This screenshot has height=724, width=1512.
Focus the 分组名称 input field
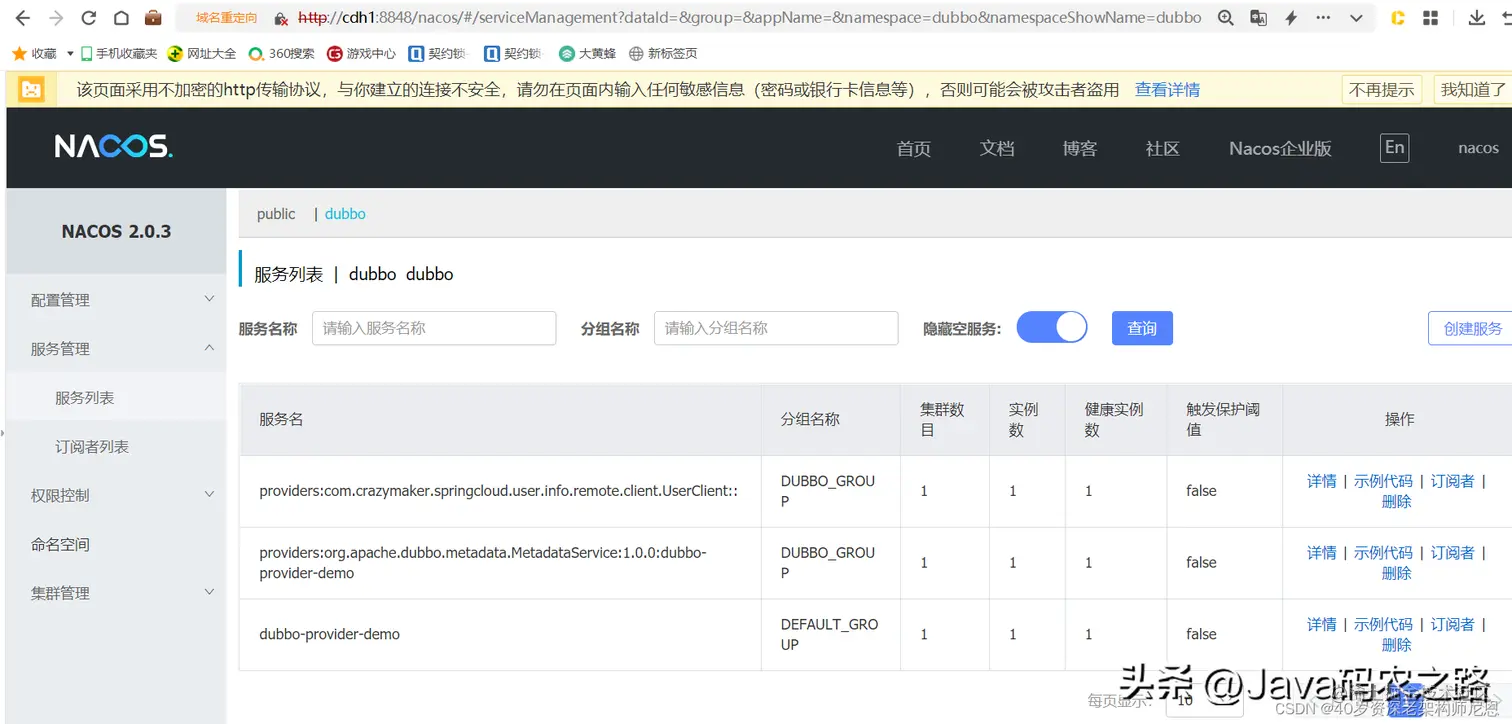(x=776, y=328)
